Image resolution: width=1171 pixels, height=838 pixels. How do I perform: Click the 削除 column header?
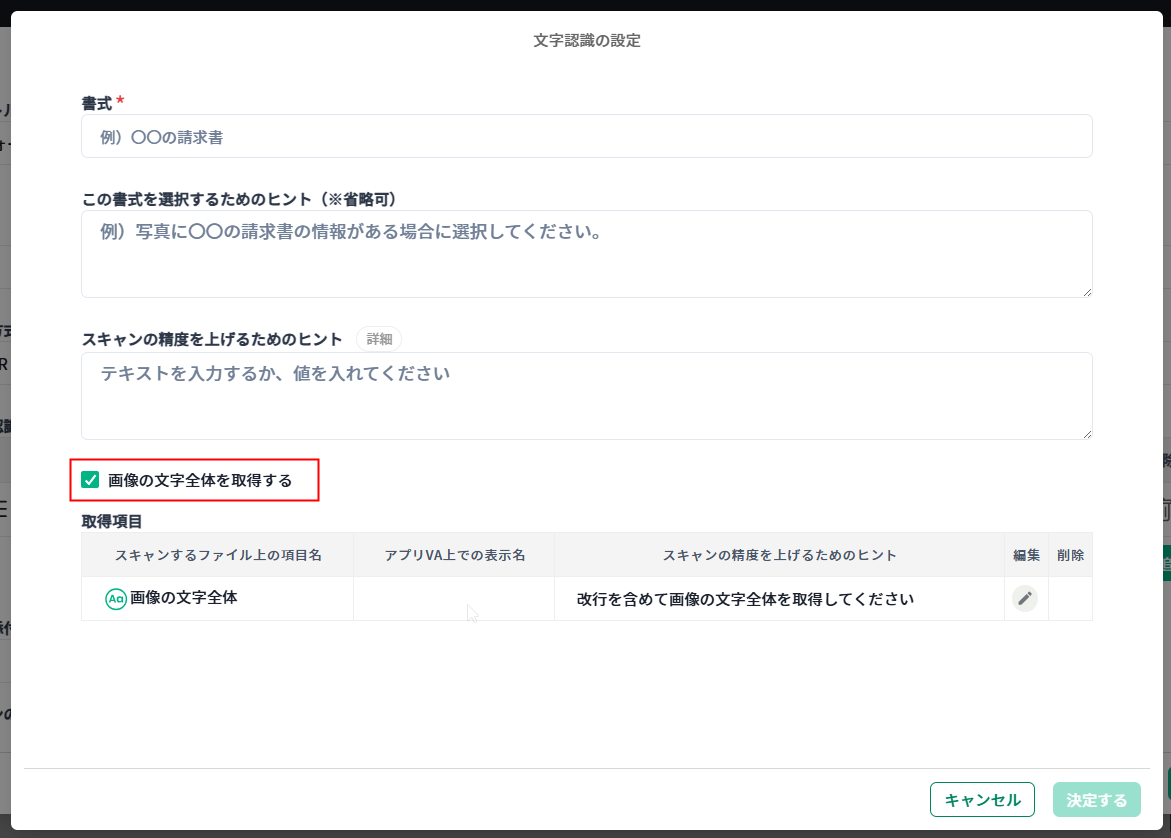click(x=1070, y=555)
